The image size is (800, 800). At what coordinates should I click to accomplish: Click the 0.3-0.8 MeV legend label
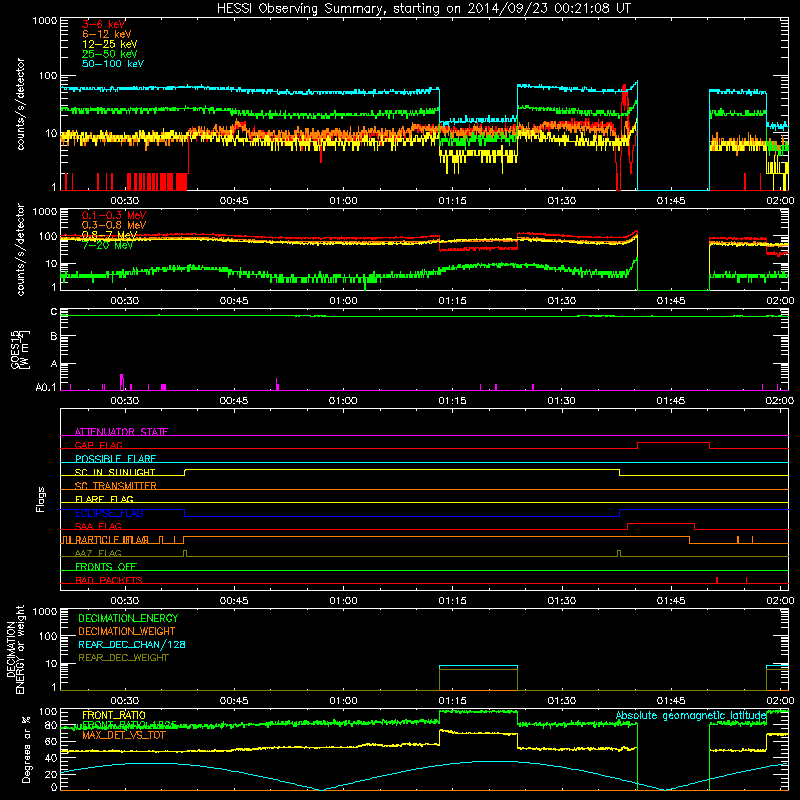[x=114, y=225]
